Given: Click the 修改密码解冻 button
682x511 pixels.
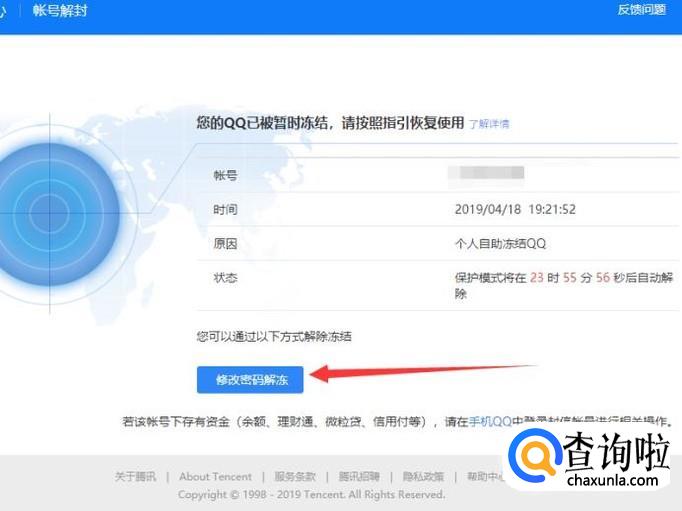Looking at the screenshot, I should point(250,380).
